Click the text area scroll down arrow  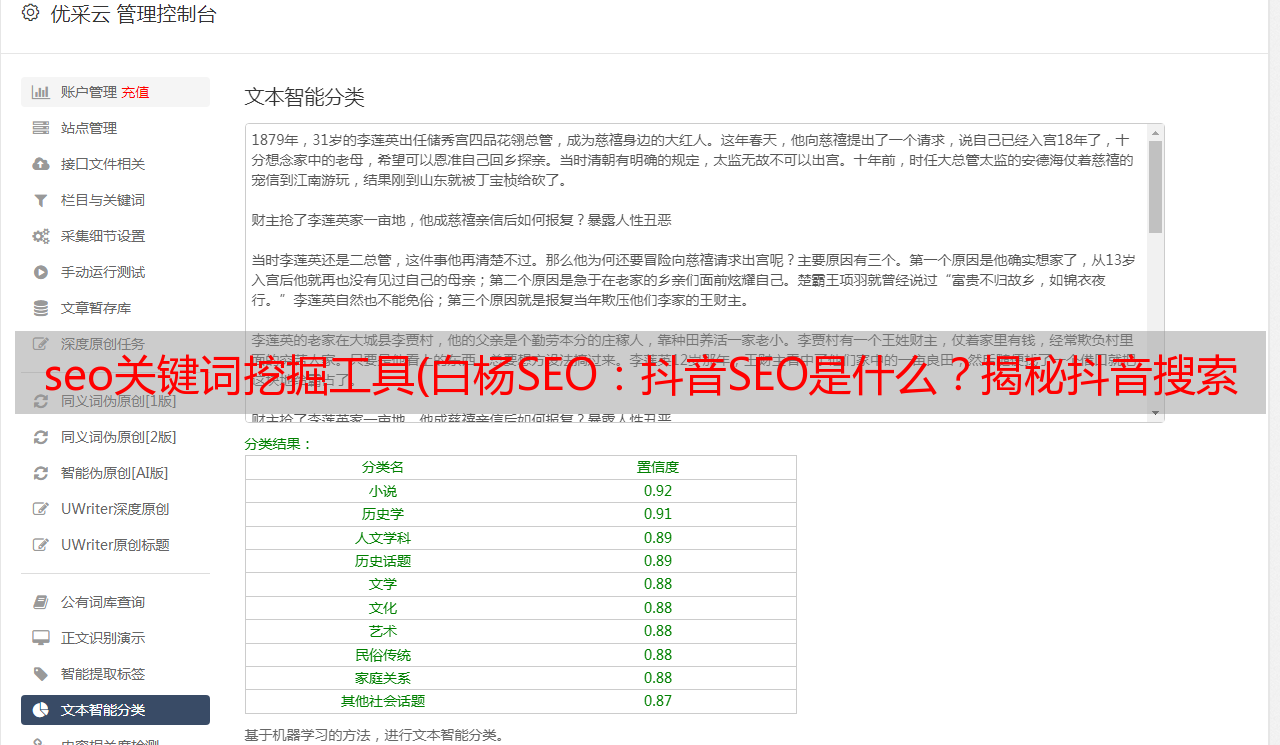(x=1155, y=413)
